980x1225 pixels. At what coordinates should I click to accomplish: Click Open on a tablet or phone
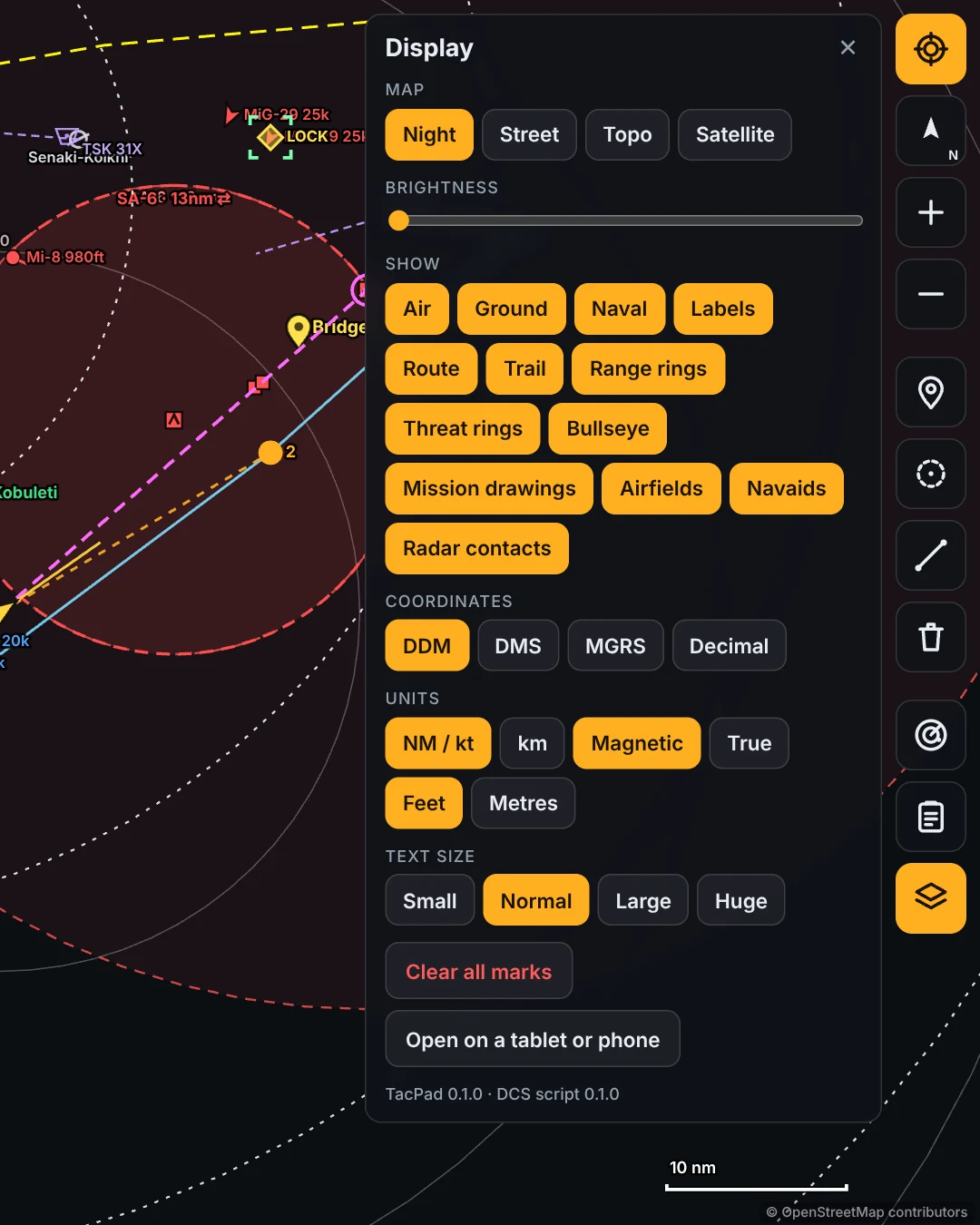(533, 1039)
